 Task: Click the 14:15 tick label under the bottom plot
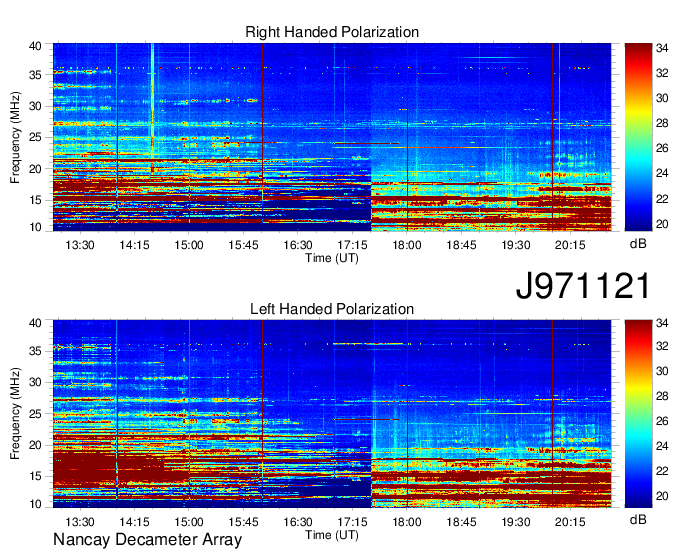(x=134, y=522)
